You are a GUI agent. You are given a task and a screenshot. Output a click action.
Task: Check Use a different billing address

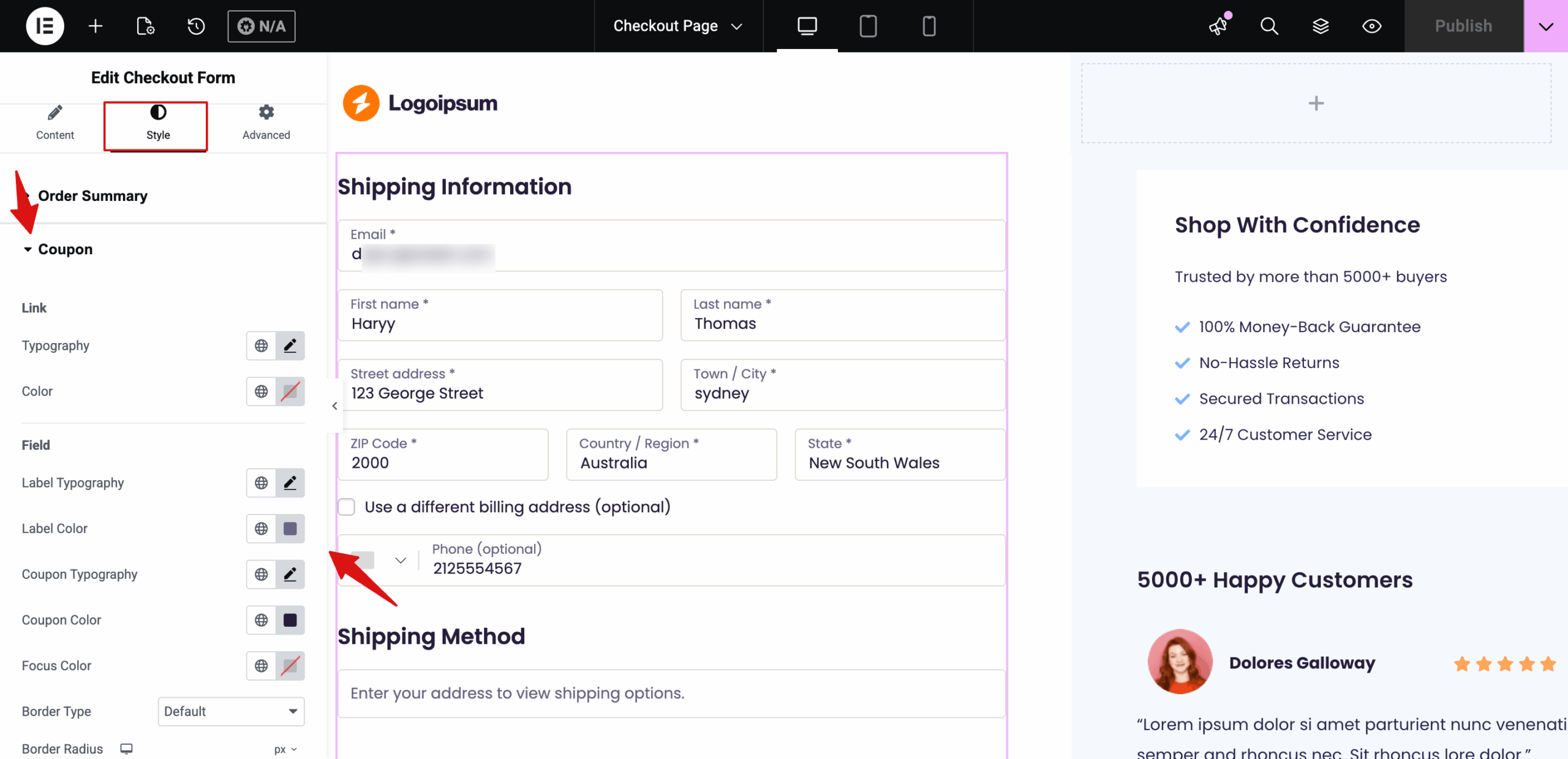tap(347, 507)
